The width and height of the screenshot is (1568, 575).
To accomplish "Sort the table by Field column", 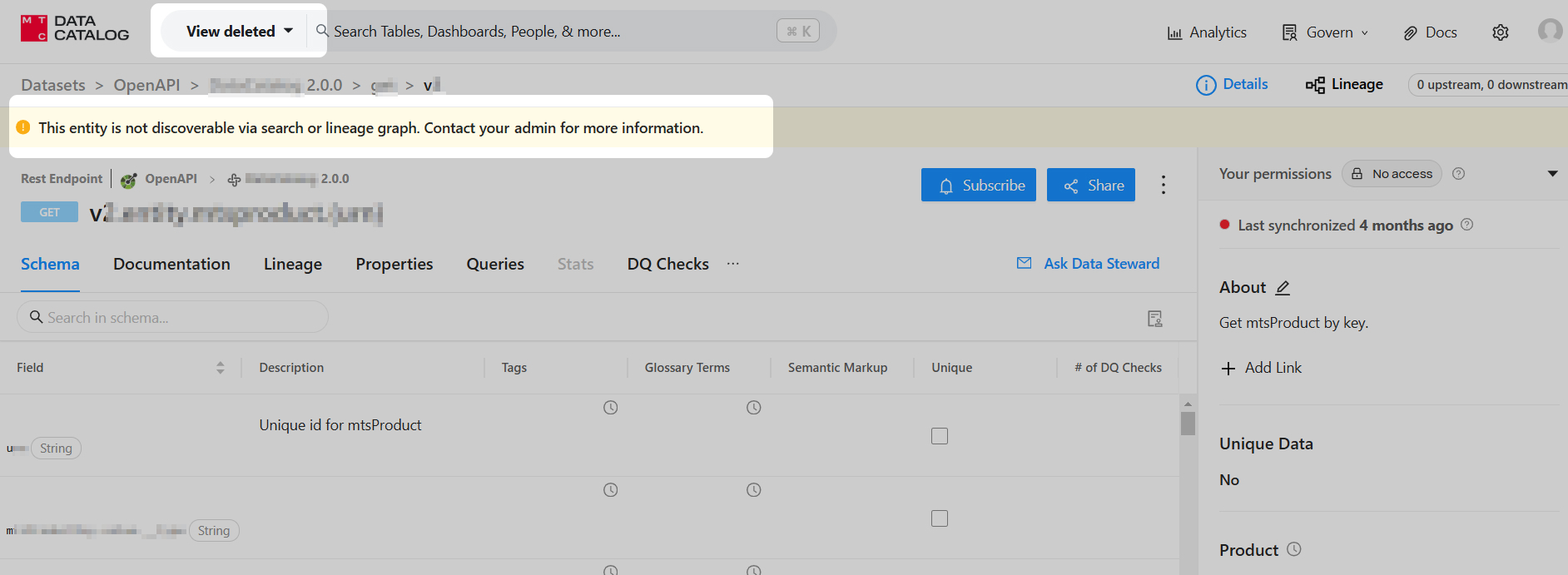I will point(220,368).
